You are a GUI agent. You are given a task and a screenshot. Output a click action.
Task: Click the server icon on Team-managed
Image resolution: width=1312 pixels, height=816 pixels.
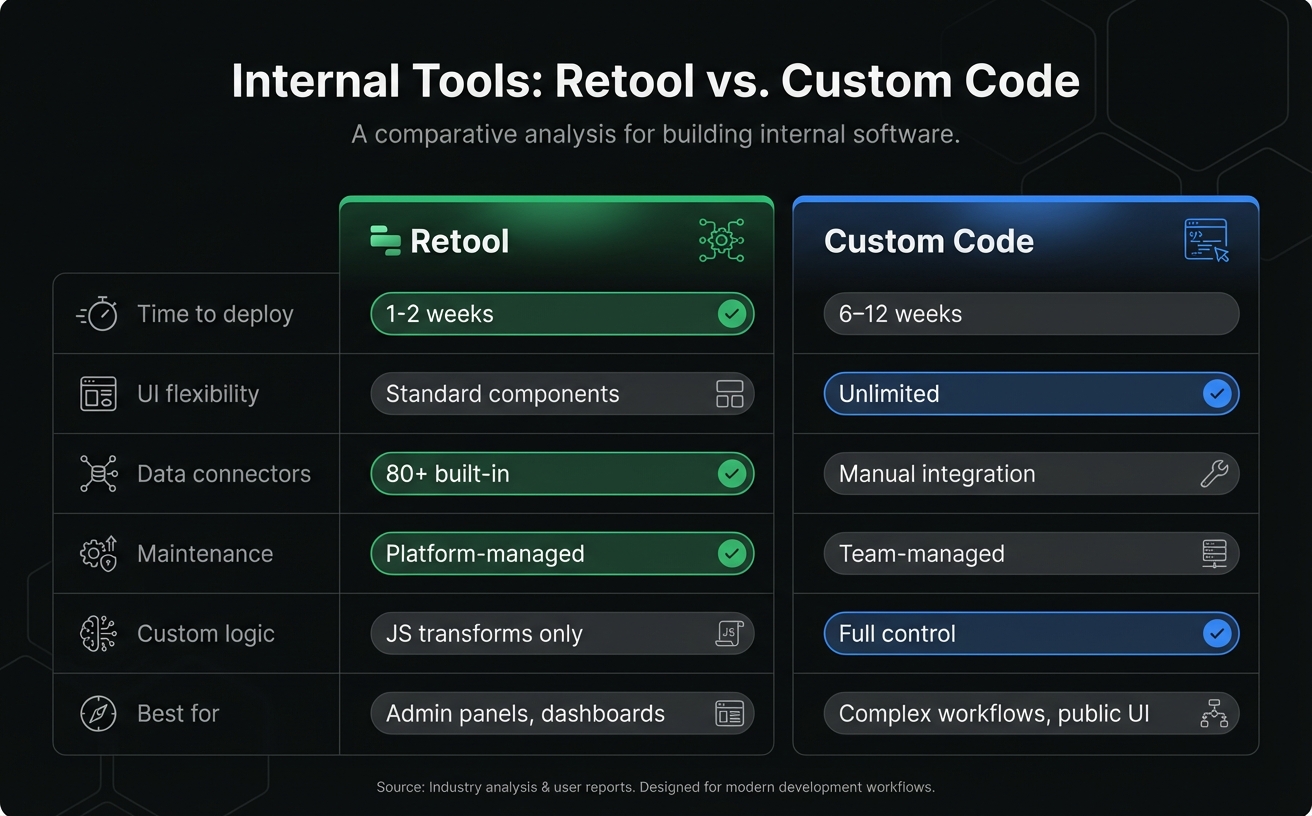pyautogui.click(x=1215, y=553)
